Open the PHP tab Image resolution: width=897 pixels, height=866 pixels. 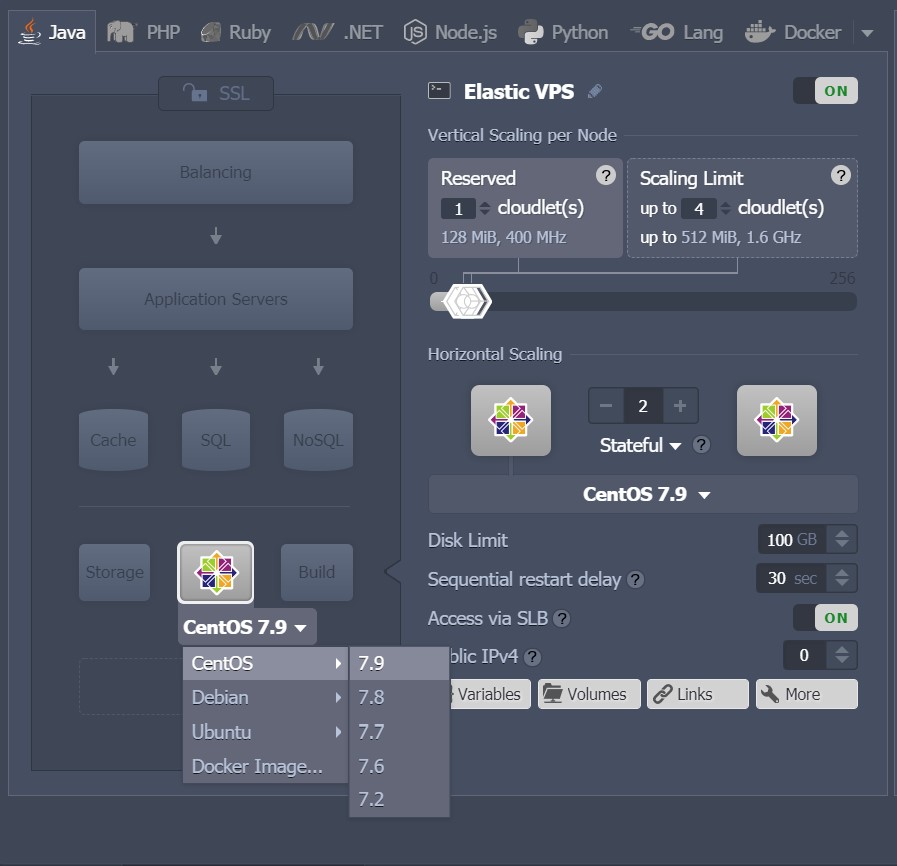(143, 32)
